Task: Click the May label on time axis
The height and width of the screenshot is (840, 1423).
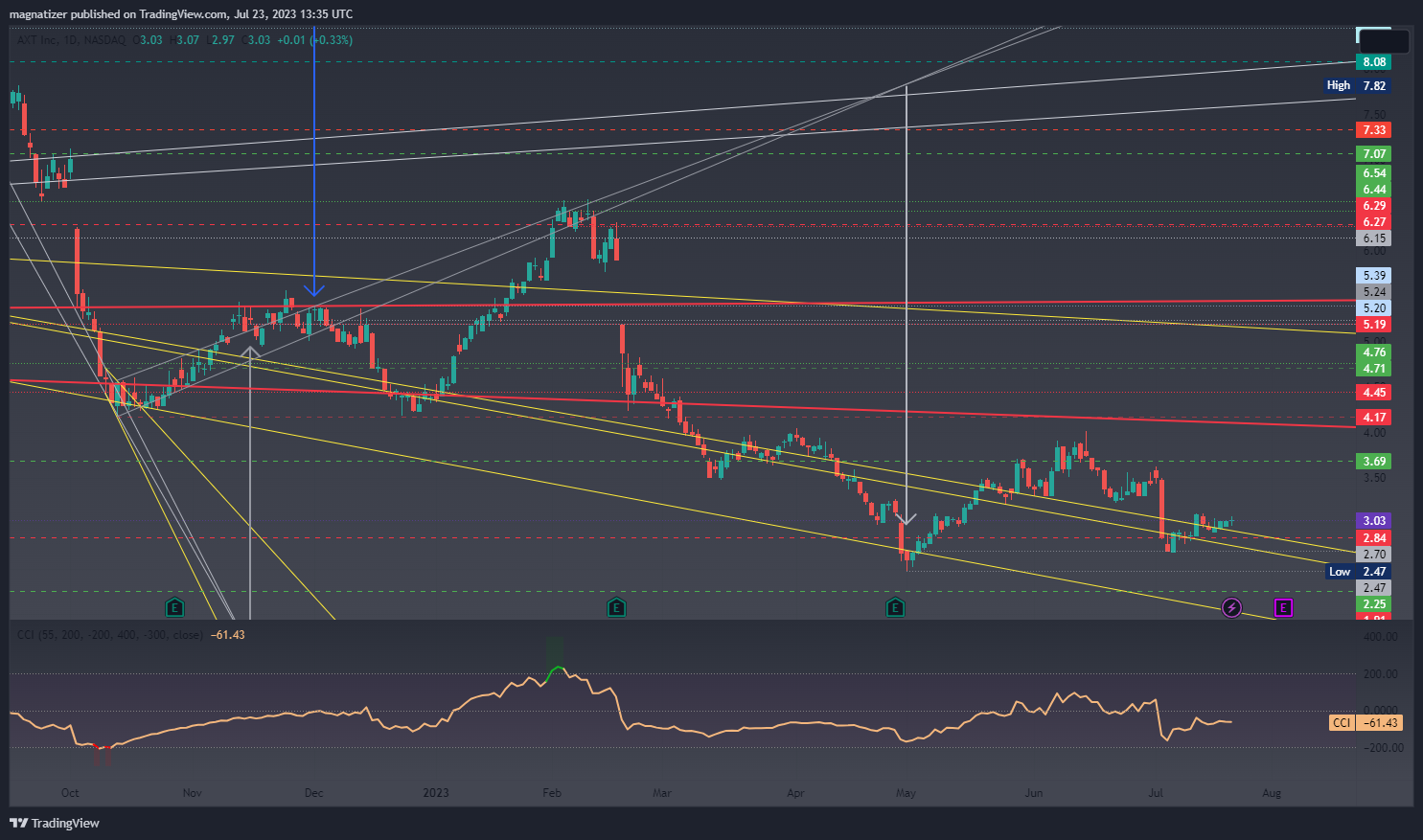Action: pyautogui.click(x=906, y=793)
